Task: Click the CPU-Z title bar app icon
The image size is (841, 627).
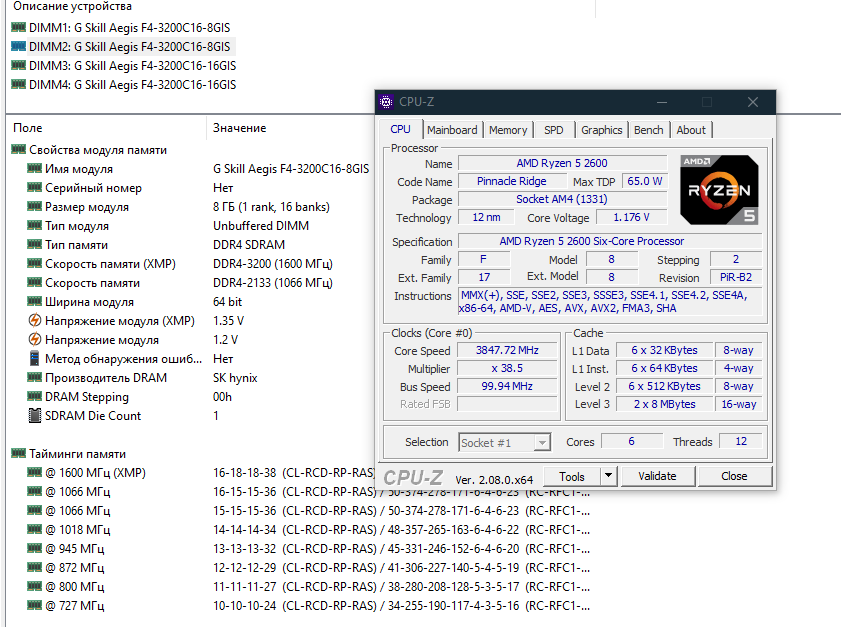Action: tap(387, 102)
